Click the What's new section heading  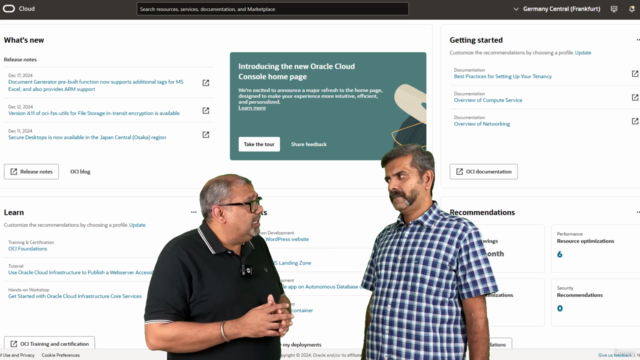click(x=24, y=40)
